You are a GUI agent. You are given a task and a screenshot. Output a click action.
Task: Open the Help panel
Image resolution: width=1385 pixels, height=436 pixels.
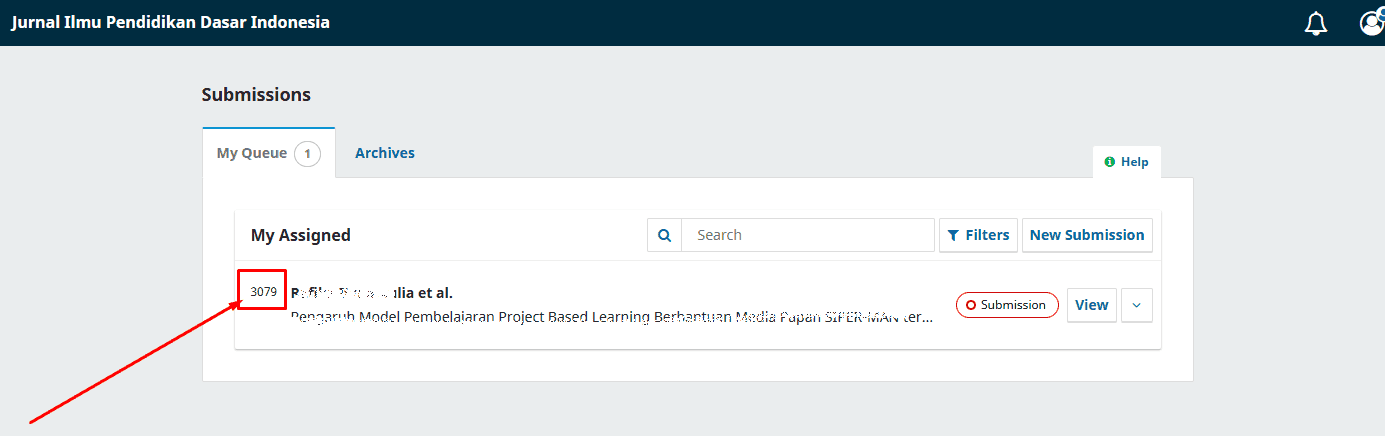pos(1127,162)
